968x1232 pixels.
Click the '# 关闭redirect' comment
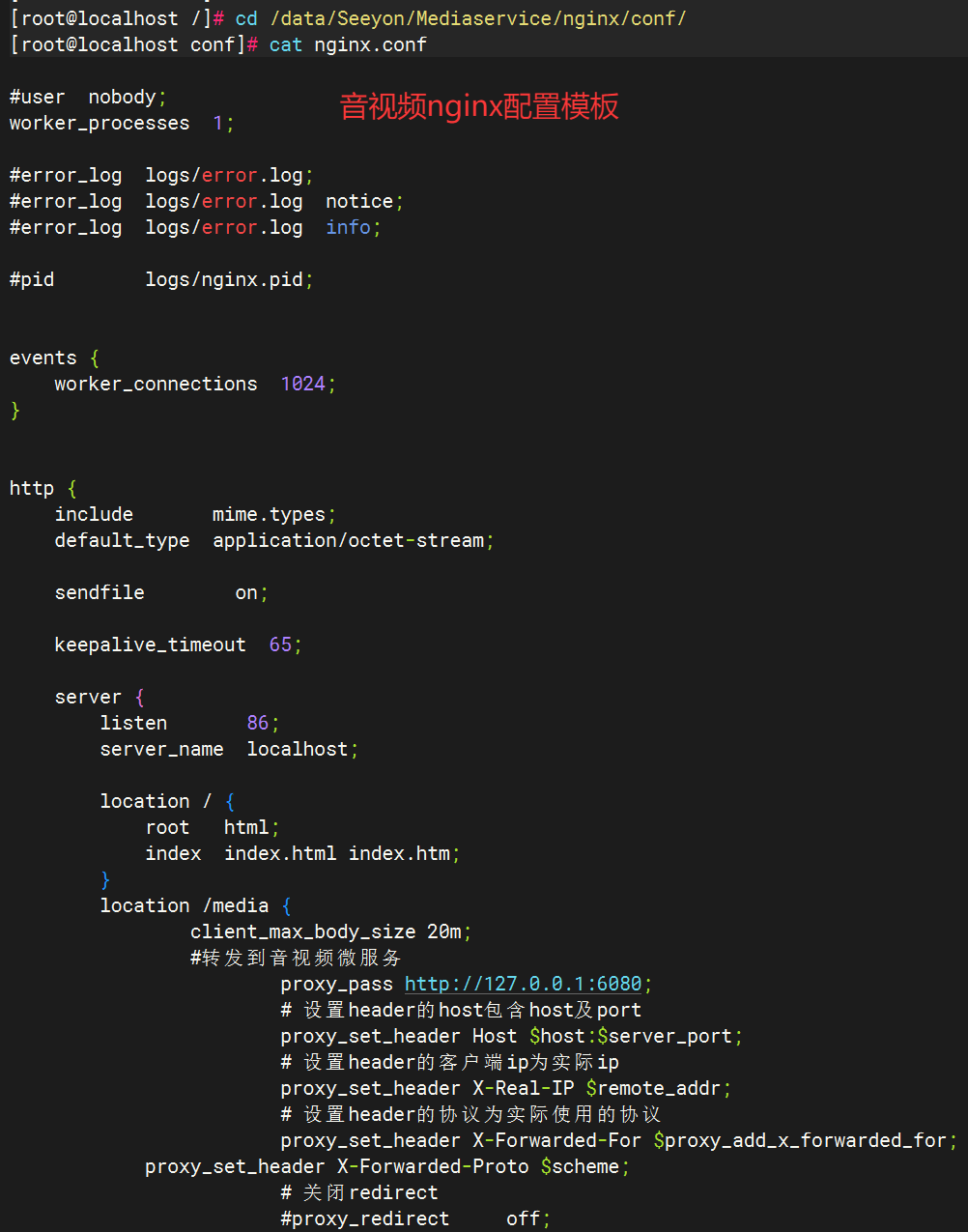[359, 1192]
